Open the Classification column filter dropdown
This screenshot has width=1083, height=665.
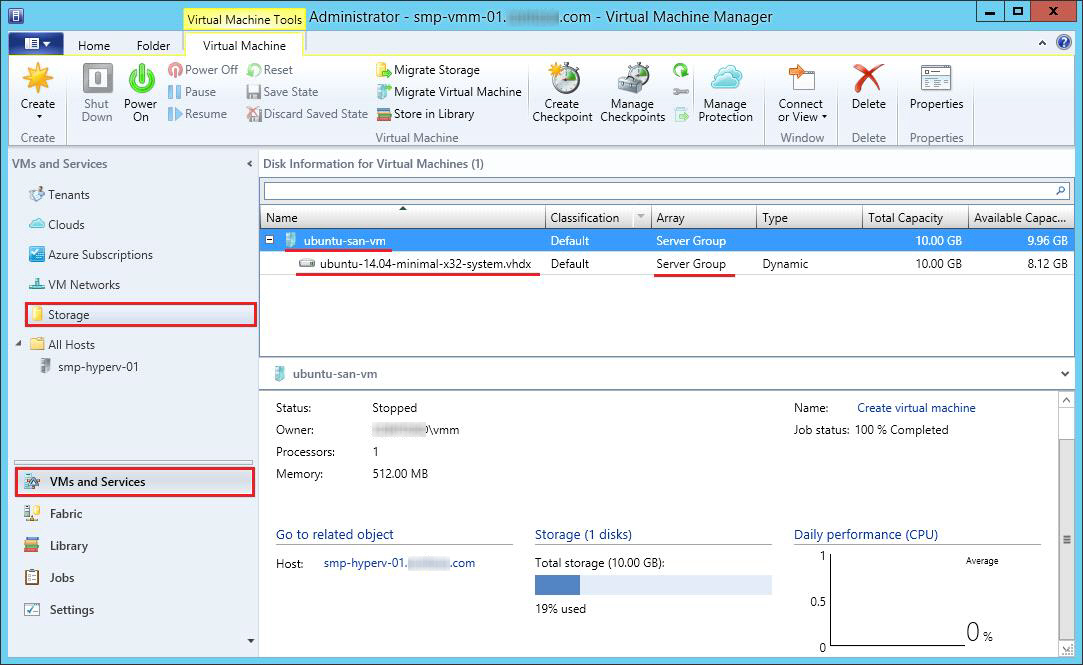click(x=640, y=218)
